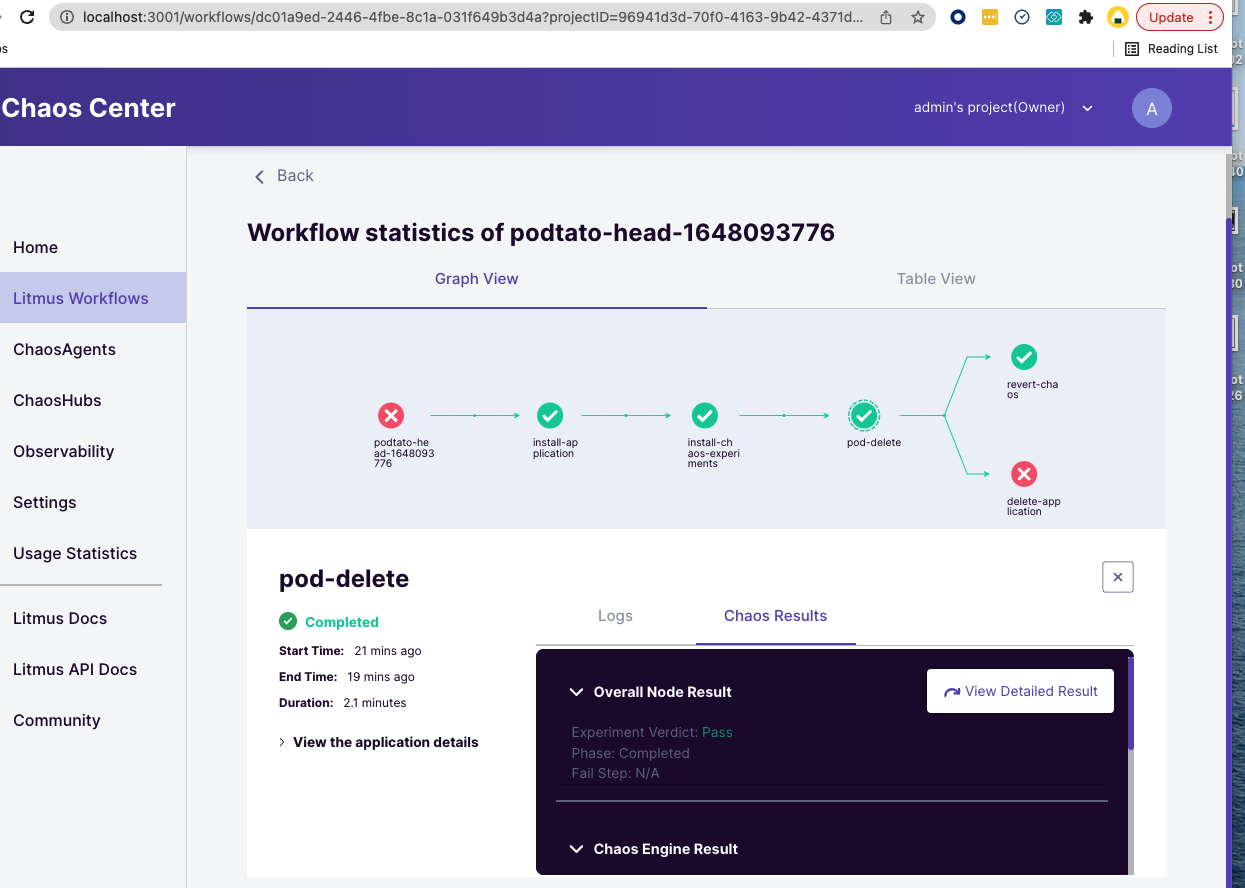Image resolution: width=1245 pixels, height=888 pixels.
Task: Bookmark this page with the star icon
Action: tap(917, 17)
